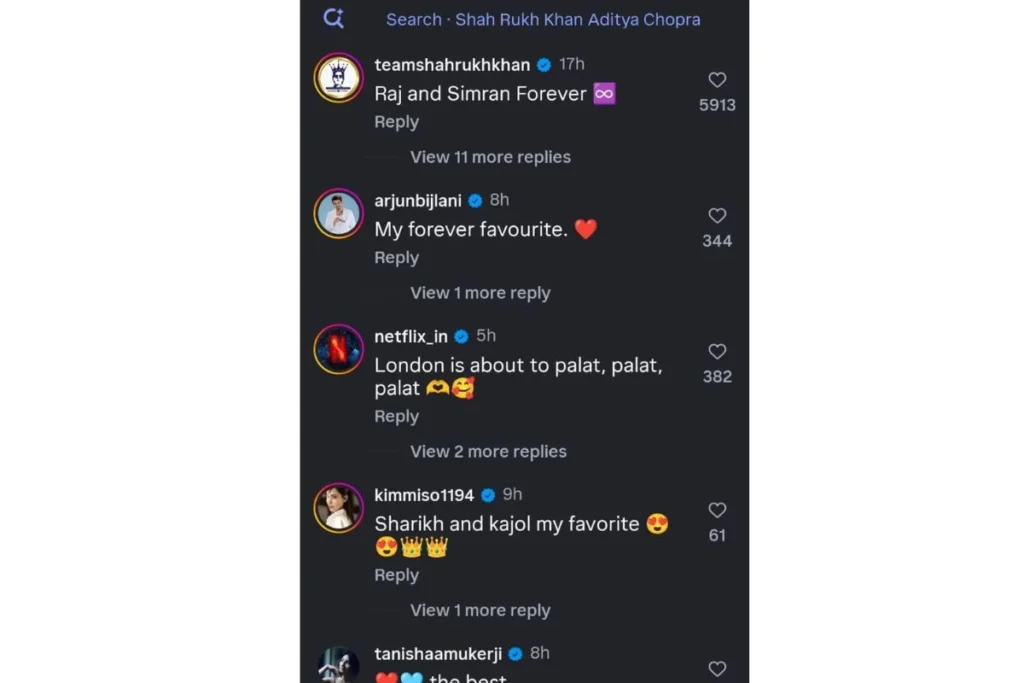This screenshot has width=1024, height=683.
Task: Like the teamshahrukhkhan comment
Action: click(717, 80)
